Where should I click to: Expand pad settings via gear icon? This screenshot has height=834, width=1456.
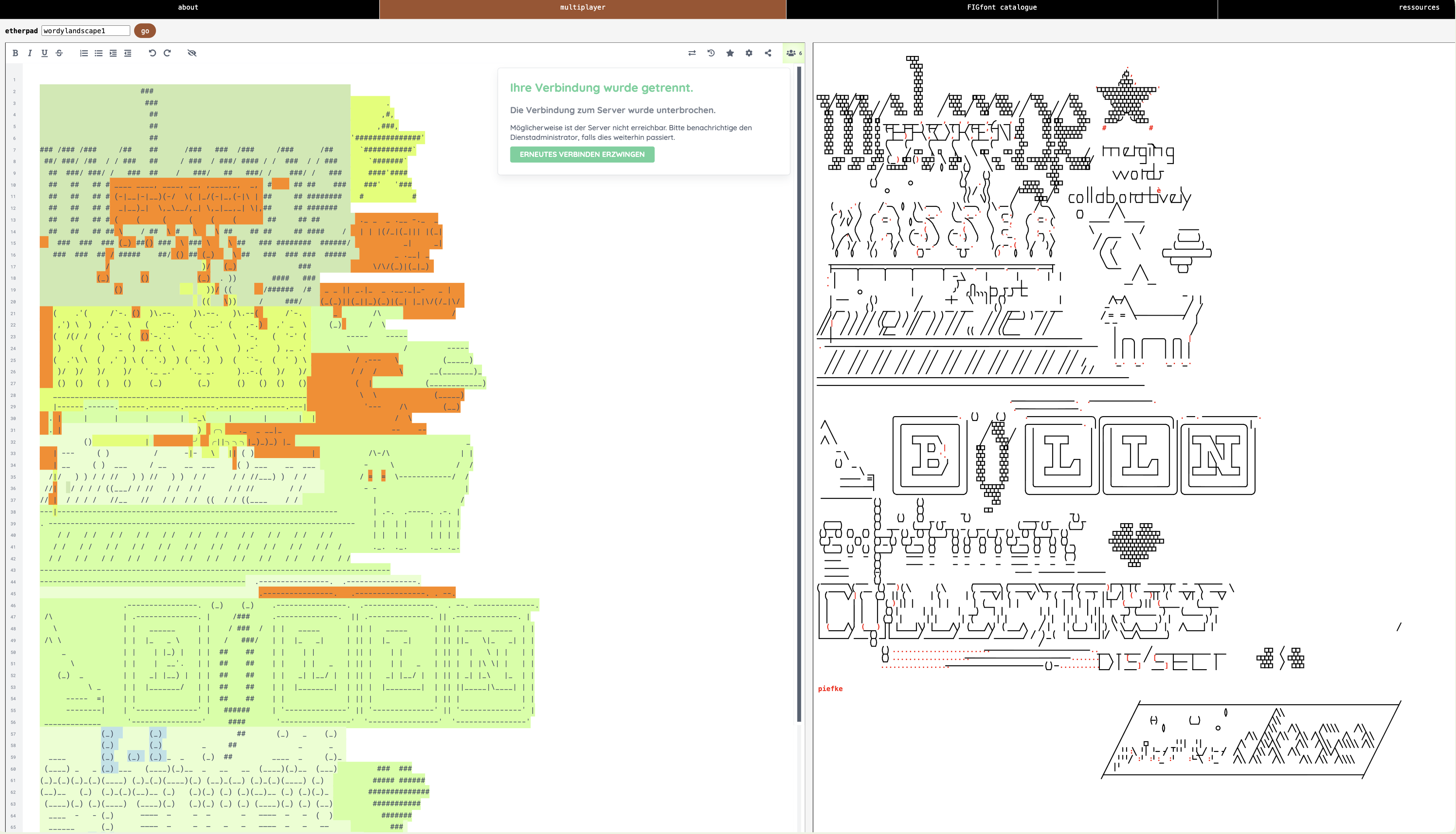[x=749, y=53]
